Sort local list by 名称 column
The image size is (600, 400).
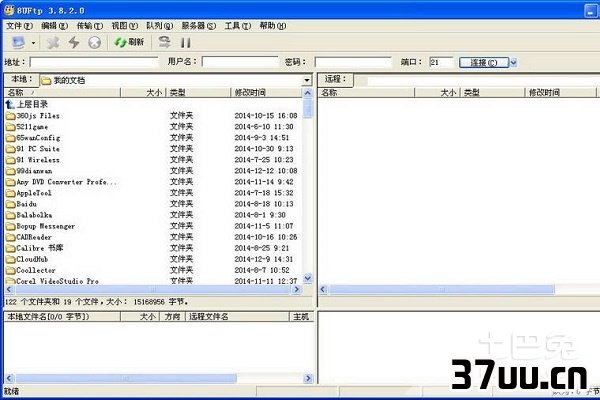[x=62, y=93]
